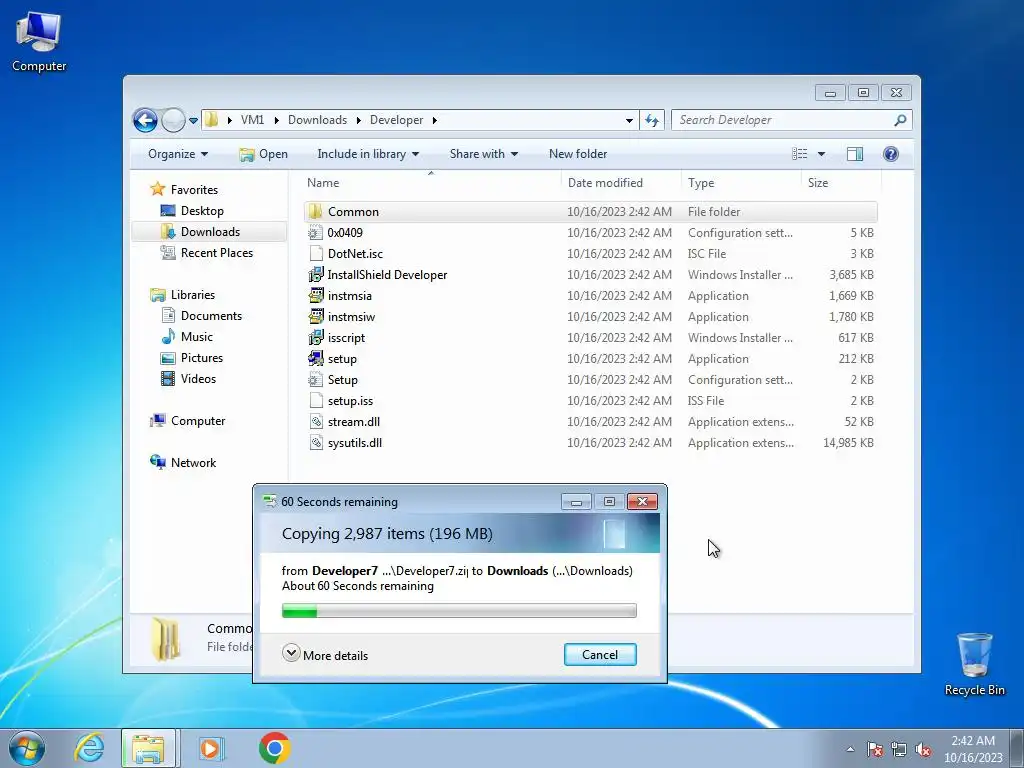Change view using the view icon
The width and height of the screenshot is (1024, 768).
(x=799, y=154)
